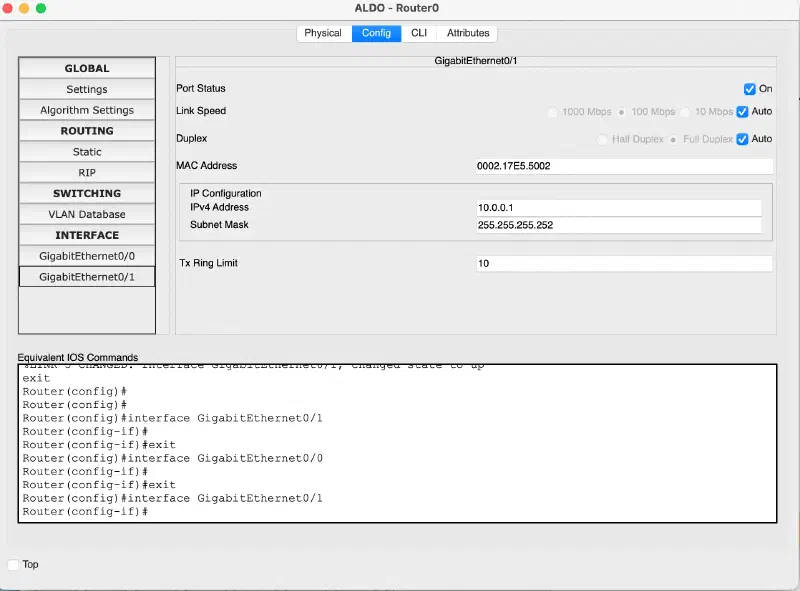Click the Tx Ring Limit field

point(624,263)
